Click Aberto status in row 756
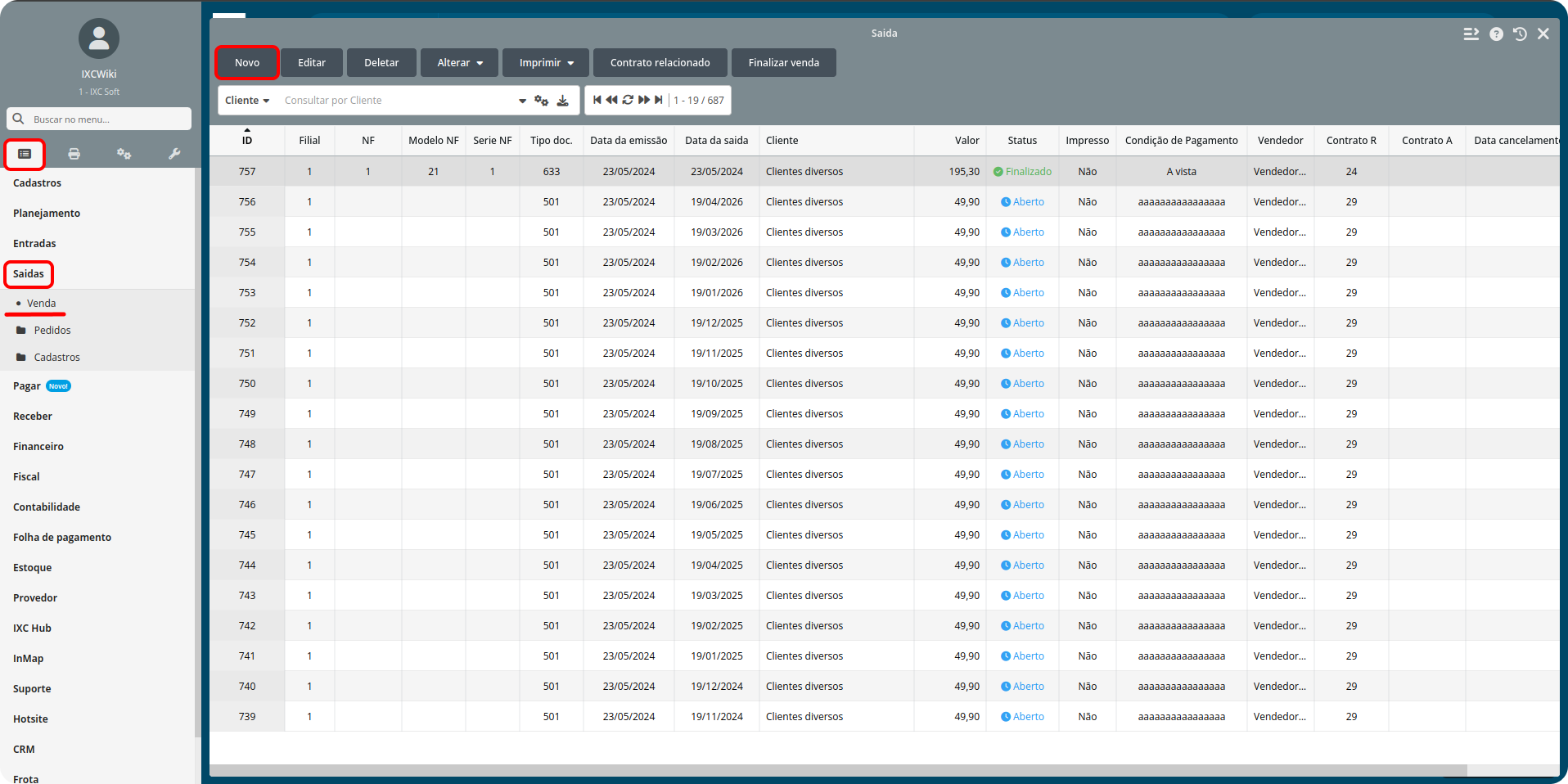This screenshot has height=784, width=1568. click(1022, 202)
